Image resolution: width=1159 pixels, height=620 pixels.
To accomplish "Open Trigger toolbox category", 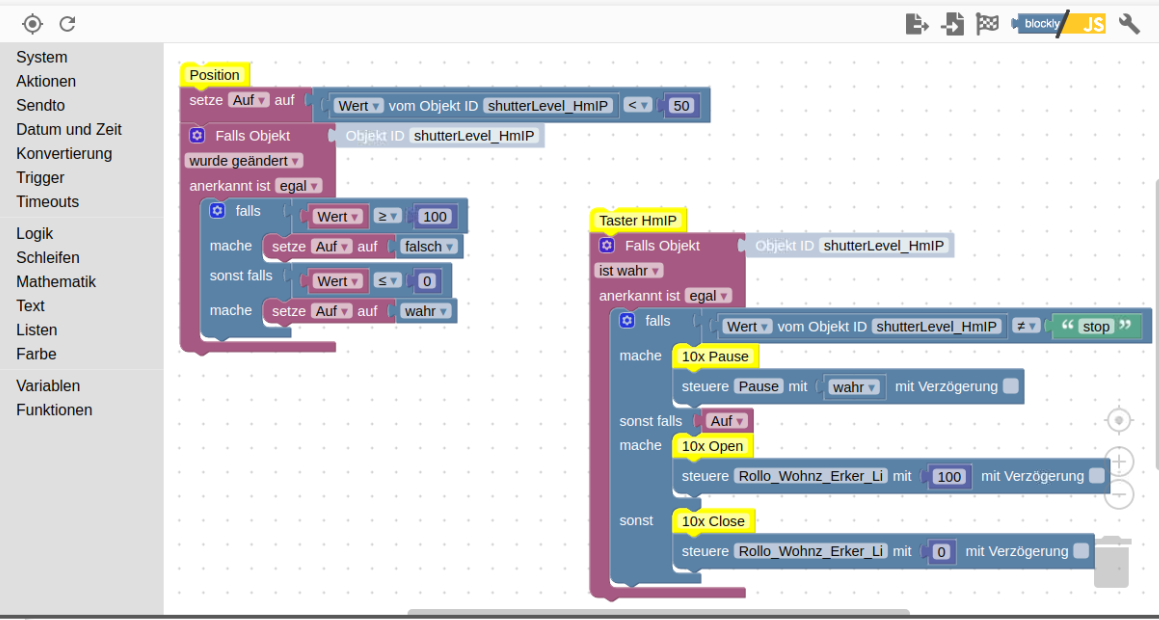I will pyautogui.click(x=40, y=177).
